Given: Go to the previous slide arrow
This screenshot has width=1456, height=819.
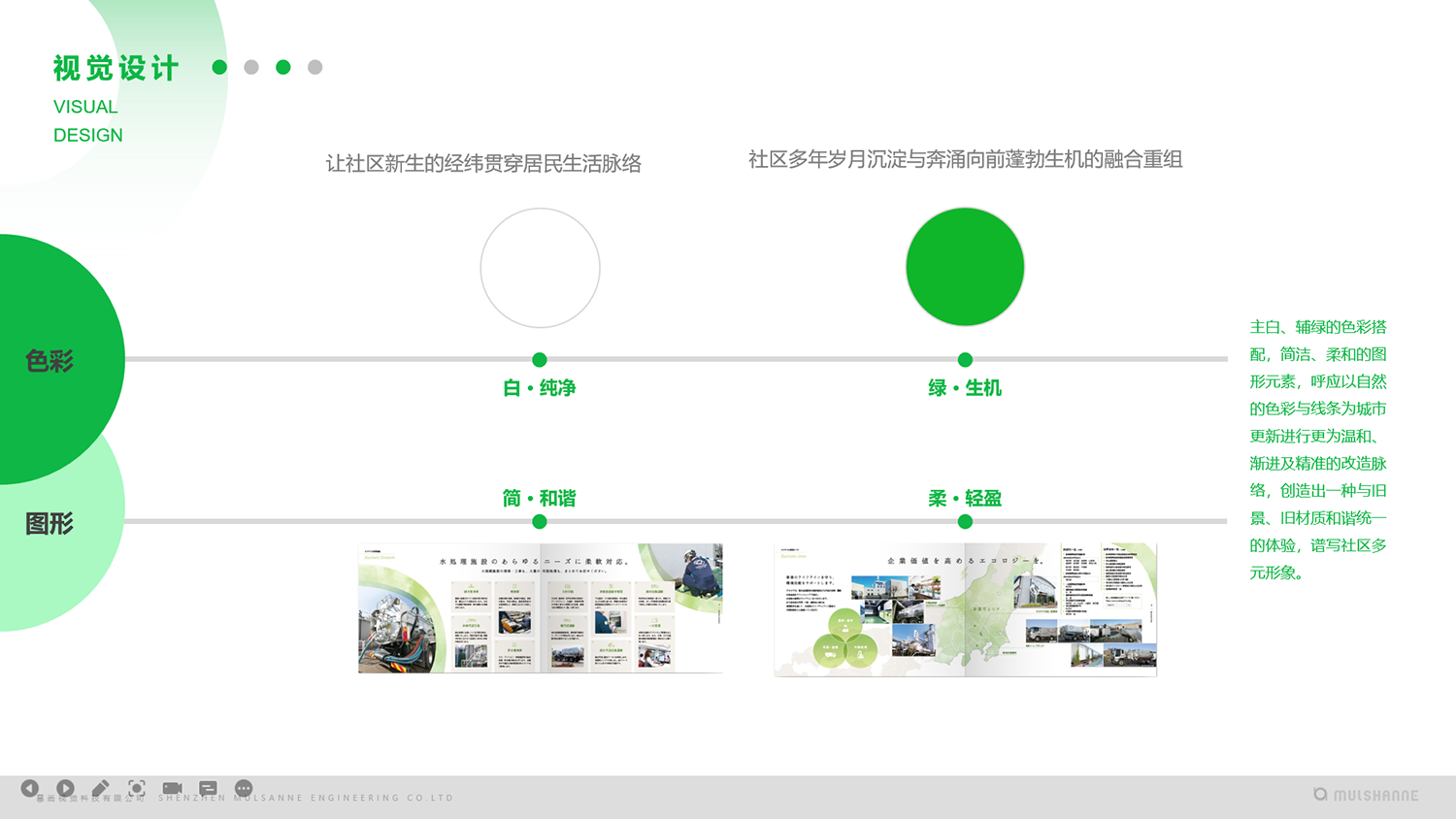Looking at the screenshot, I should click(30, 788).
